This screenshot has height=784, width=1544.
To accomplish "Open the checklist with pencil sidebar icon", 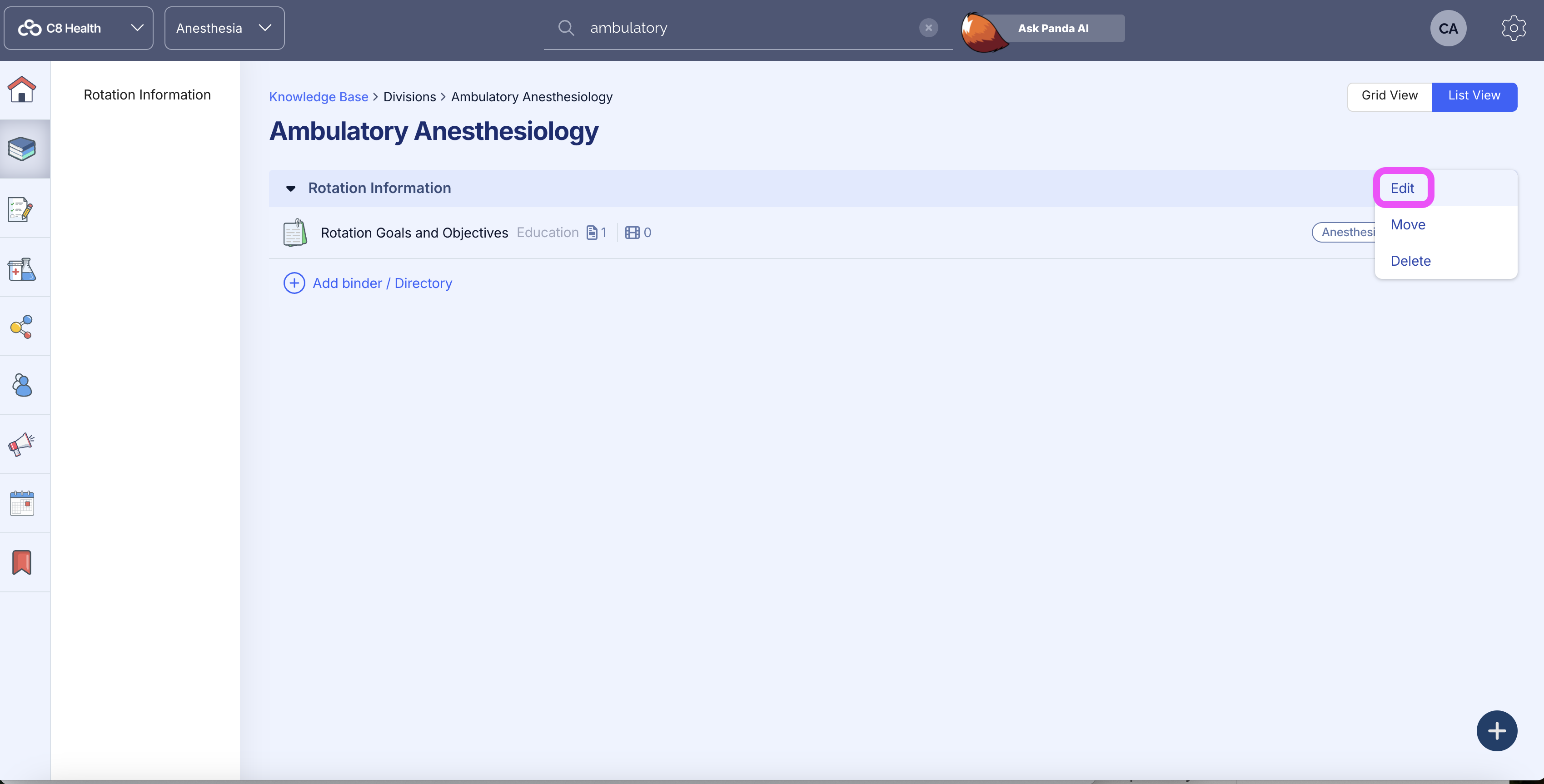I will click(20, 209).
